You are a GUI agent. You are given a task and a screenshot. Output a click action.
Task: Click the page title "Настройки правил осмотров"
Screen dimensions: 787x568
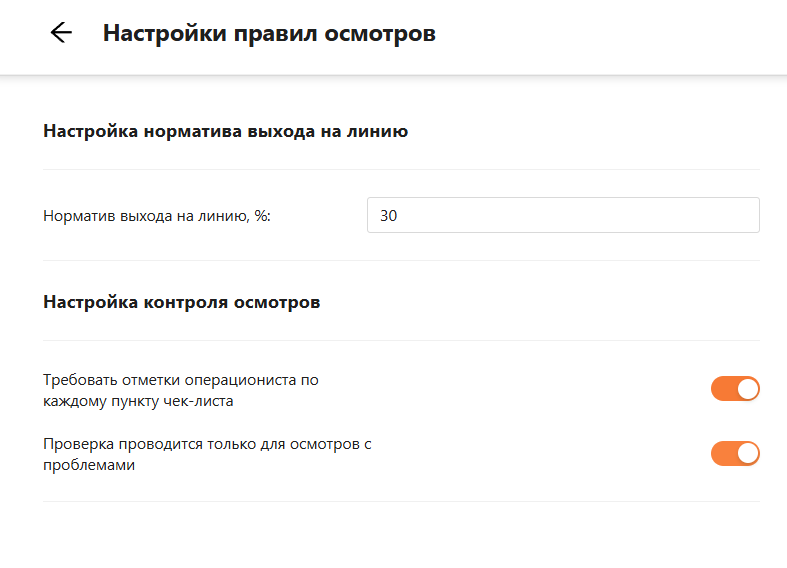click(269, 33)
